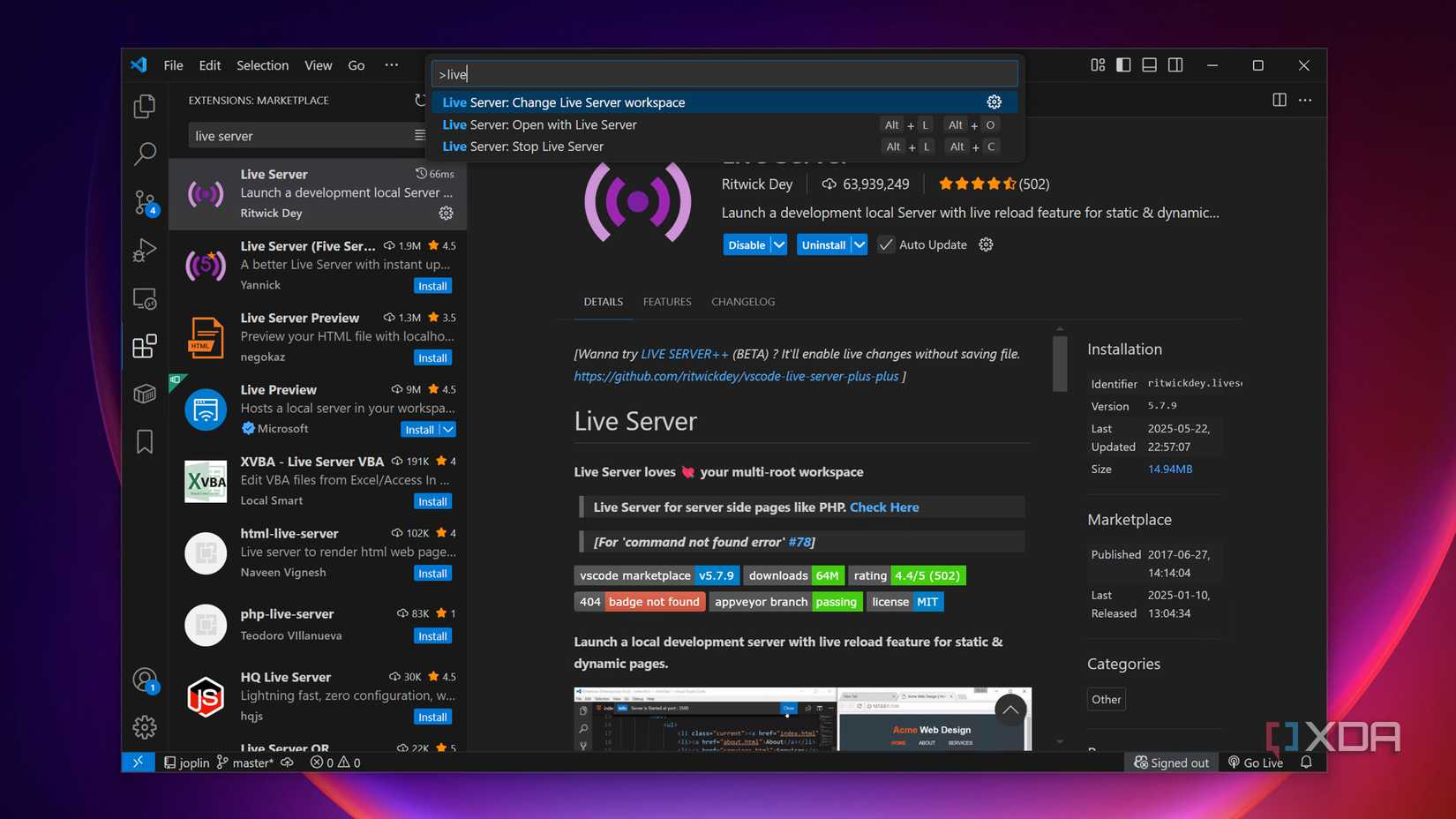1456x819 pixels.
Task: Toggle the primary sidebar visibility
Action: [x=1122, y=64]
